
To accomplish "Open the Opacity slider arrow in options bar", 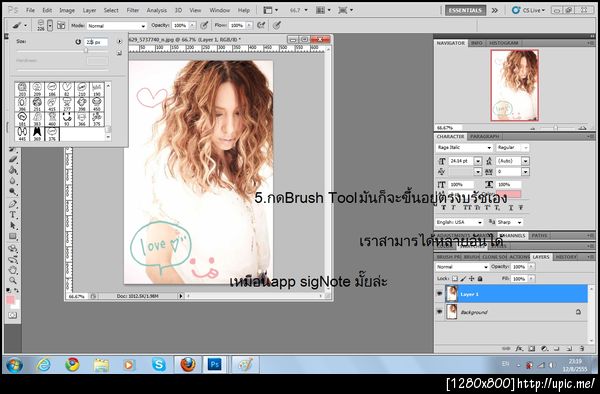I will [192, 26].
